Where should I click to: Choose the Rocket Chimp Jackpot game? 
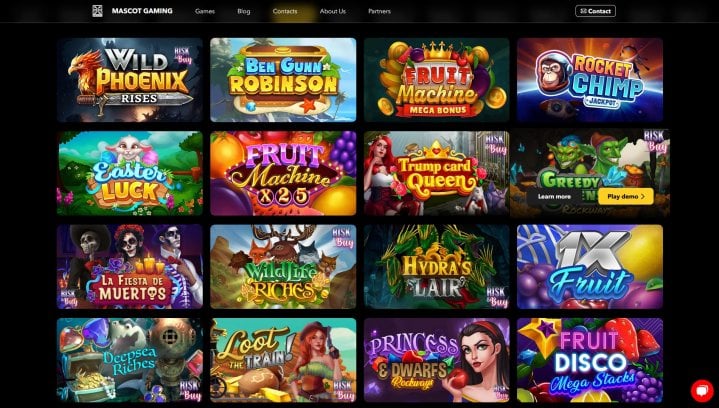[x=590, y=80]
